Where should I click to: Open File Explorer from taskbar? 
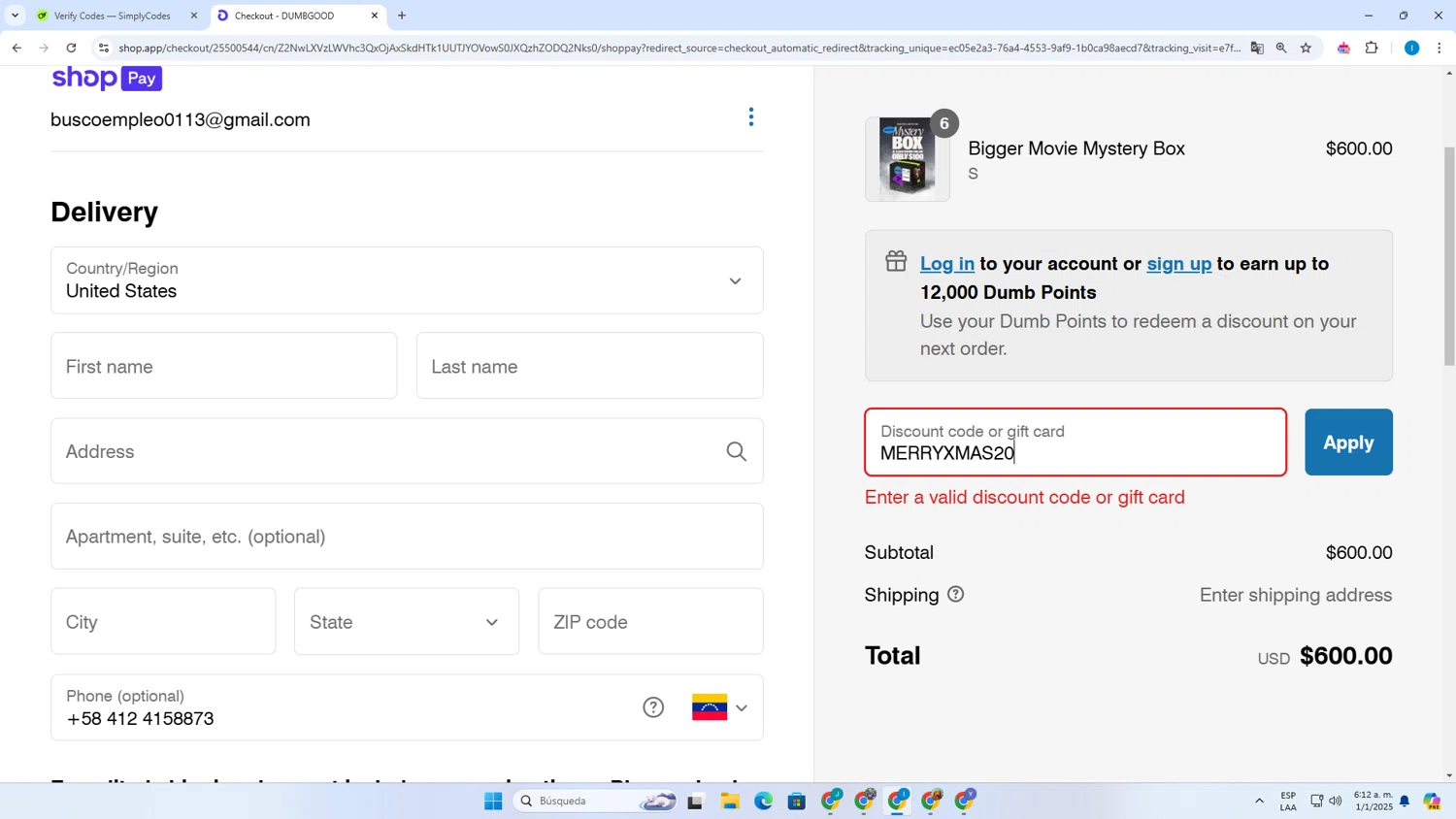pos(730,801)
